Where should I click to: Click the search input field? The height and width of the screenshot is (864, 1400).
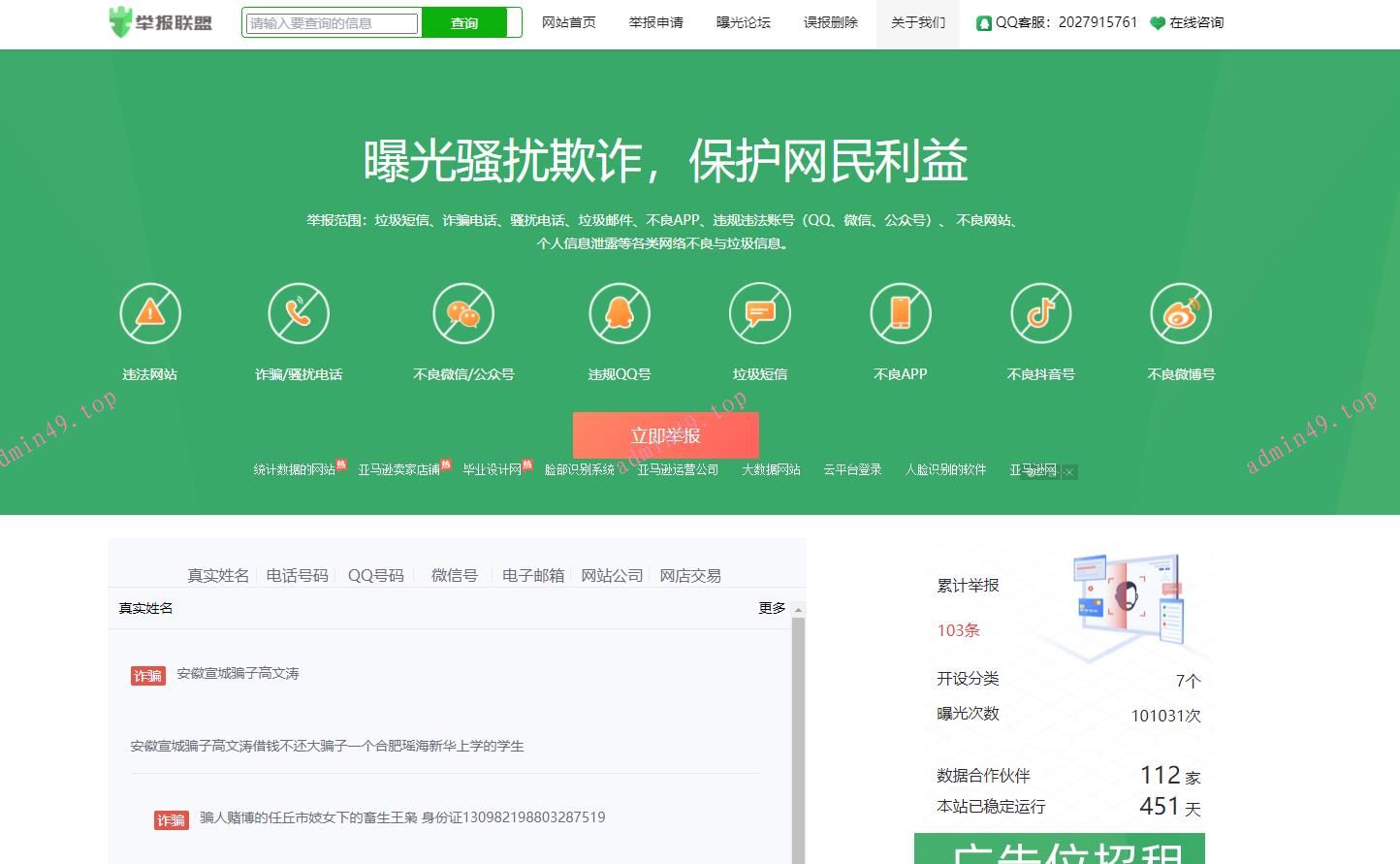point(330,22)
